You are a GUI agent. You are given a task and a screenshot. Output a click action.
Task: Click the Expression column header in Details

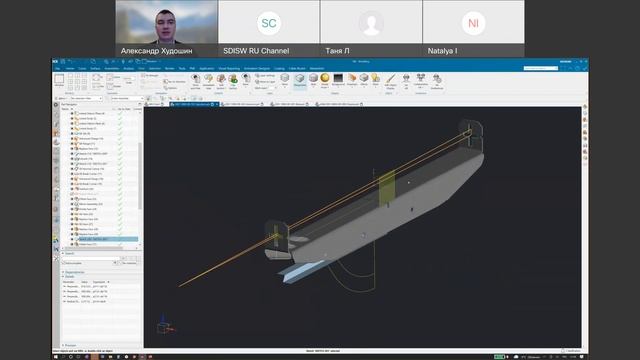(100, 282)
